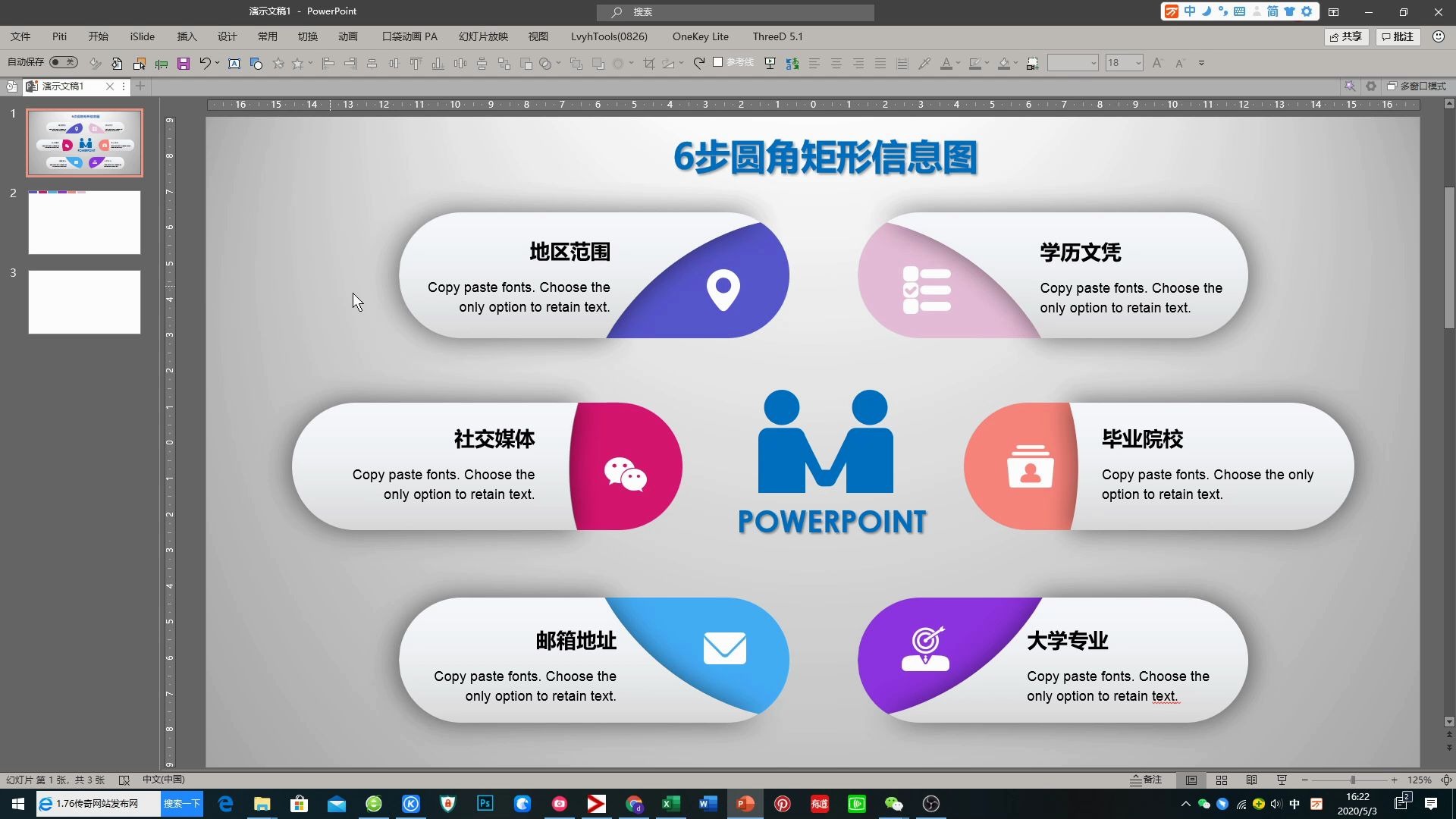The width and height of the screenshot is (1456, 819).
Task: Expand the Undo history dropdown arrow
Action: 217,64
